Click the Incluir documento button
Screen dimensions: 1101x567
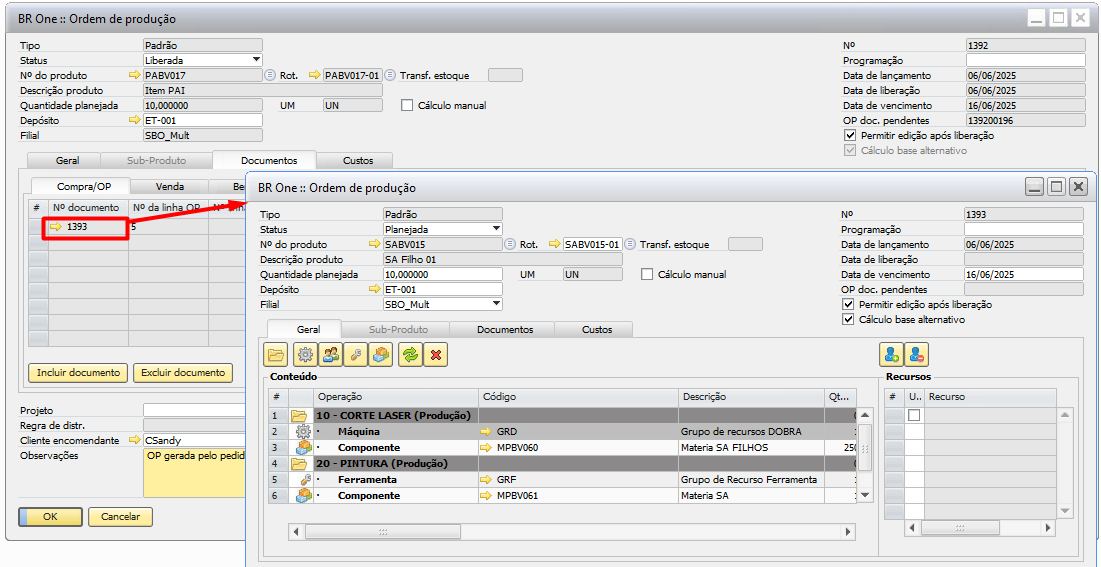tap(78, 372)
